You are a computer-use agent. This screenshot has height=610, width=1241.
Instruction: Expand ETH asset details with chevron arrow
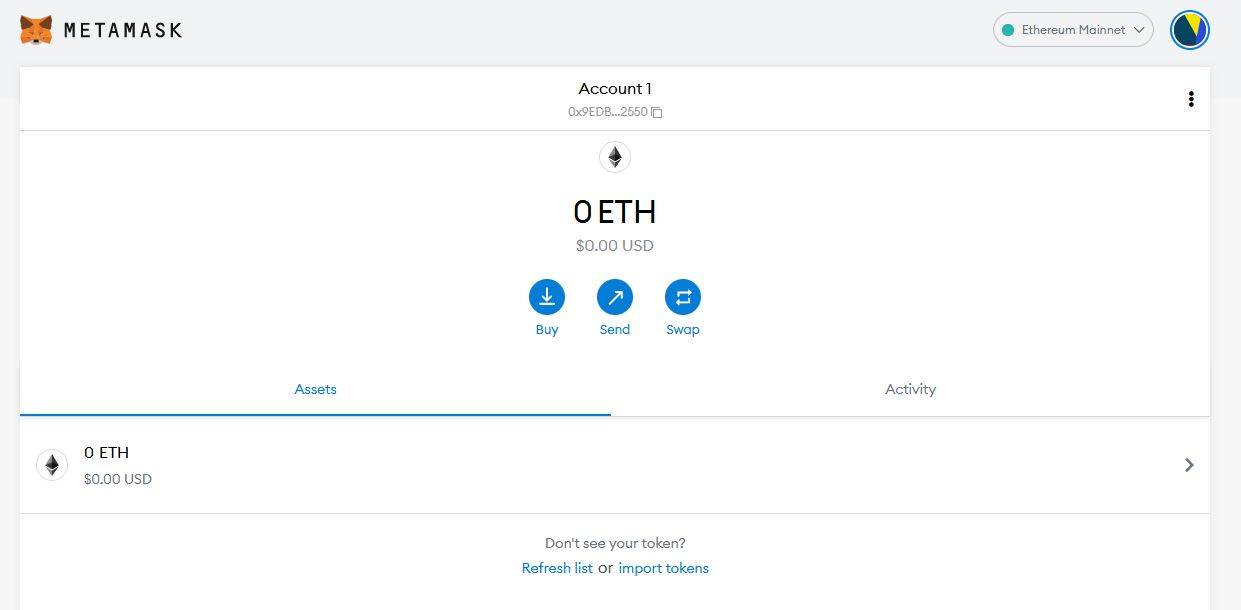(x=1189, y=465)
